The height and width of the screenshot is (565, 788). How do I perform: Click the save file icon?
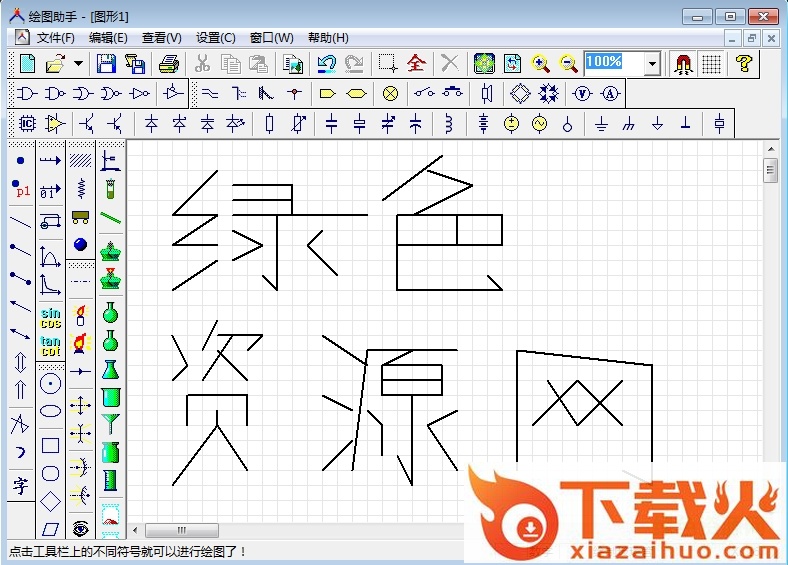pyautogui.click(x=106, y=64)
